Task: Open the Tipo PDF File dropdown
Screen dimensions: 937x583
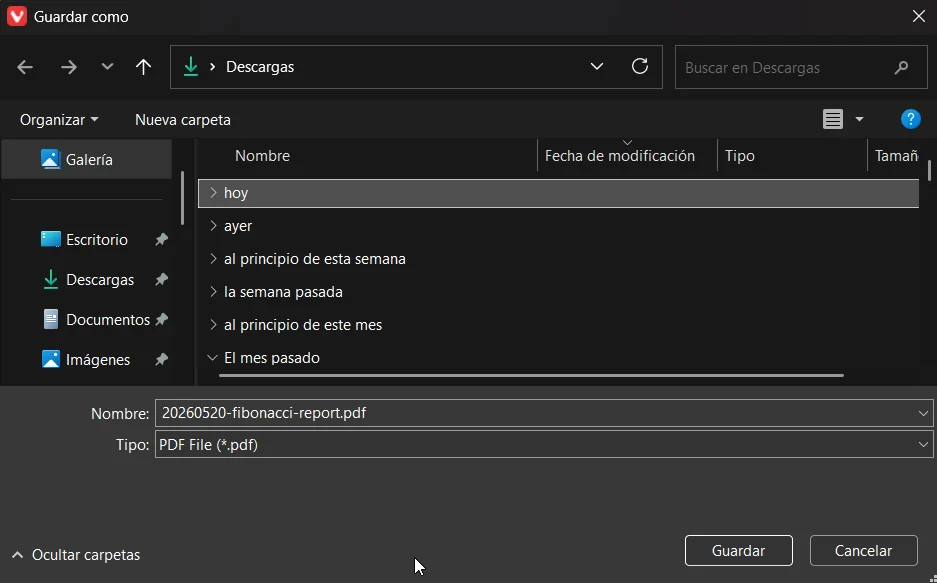Action: (x=544, y=444)
